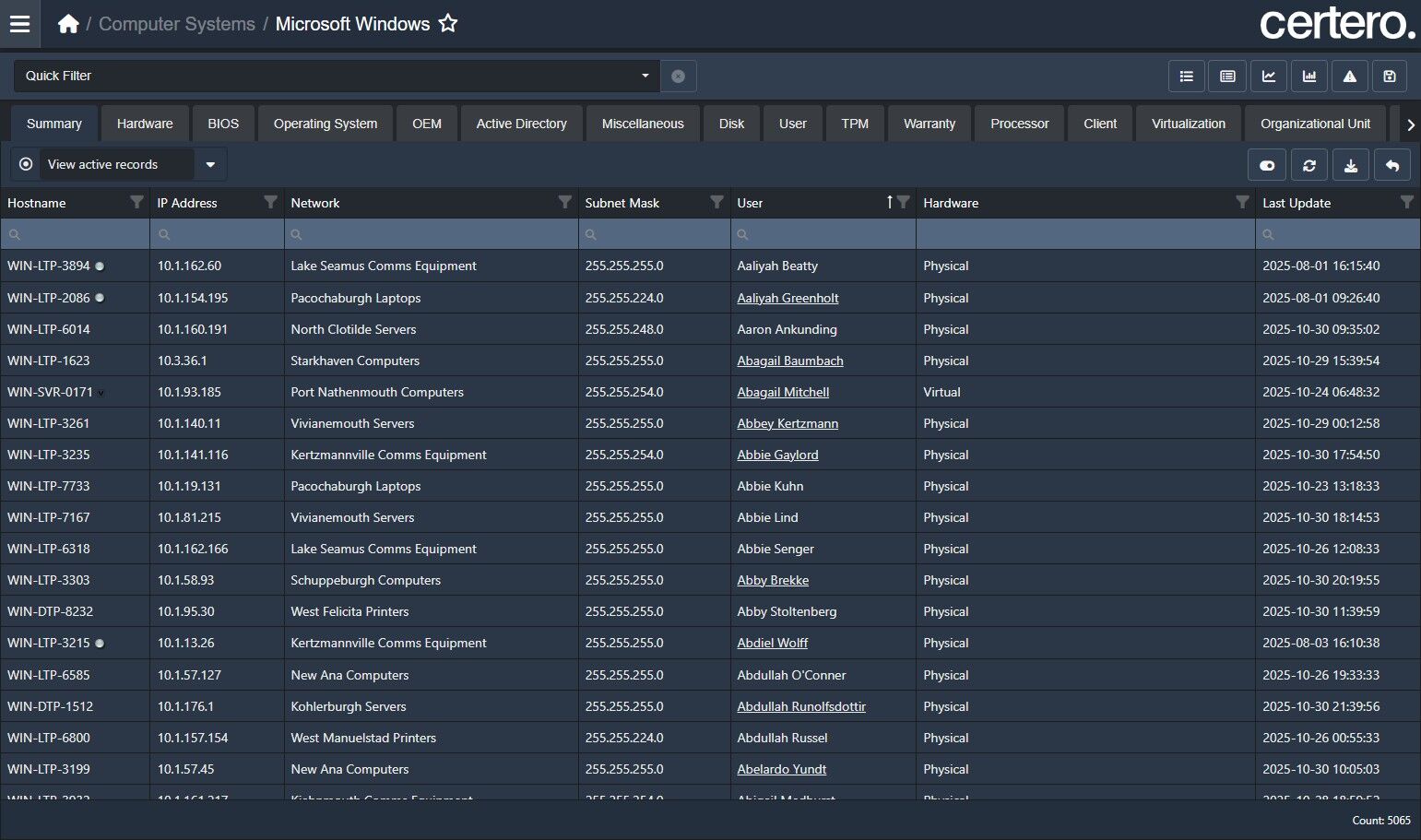Open the Warranty tab
Screen dimensions: 1421x840
point(929,124)
